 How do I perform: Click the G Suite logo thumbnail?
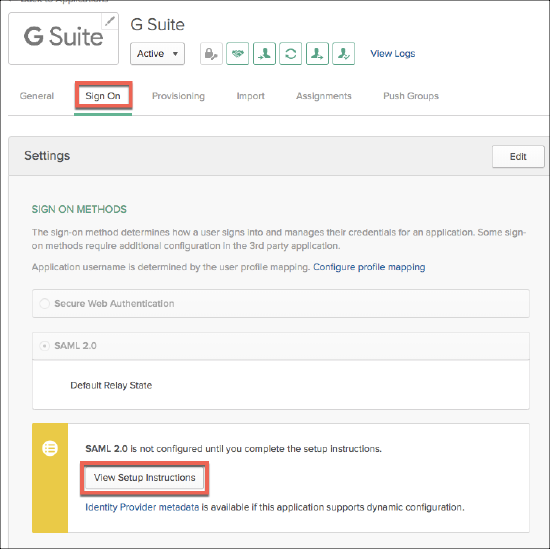pos(63,39)
